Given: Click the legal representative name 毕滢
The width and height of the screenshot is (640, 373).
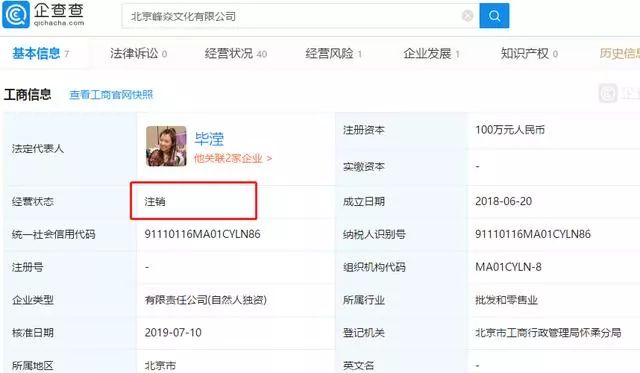Looking at the screenshot, I should [209, 139].
